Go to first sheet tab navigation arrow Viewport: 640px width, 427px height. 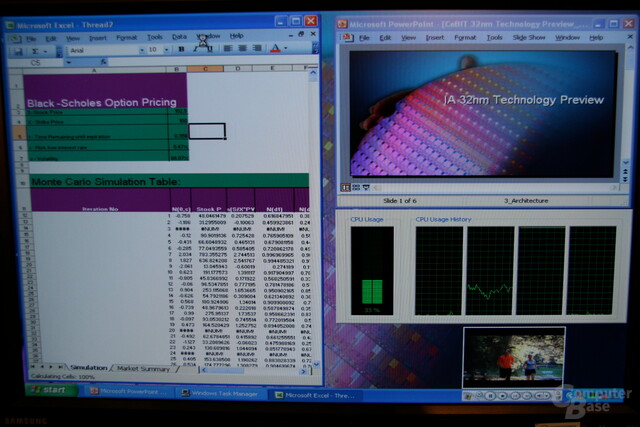33,367
